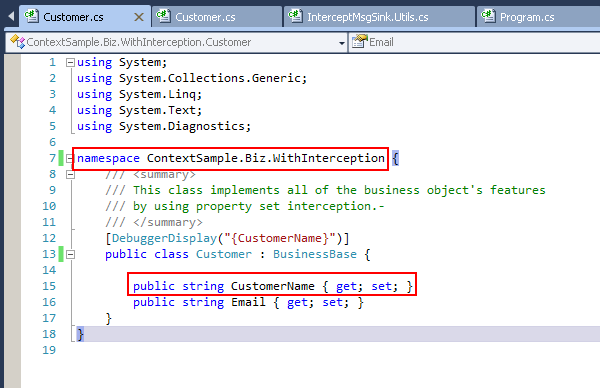Close the active Customer.cs tab

point(139,17)
